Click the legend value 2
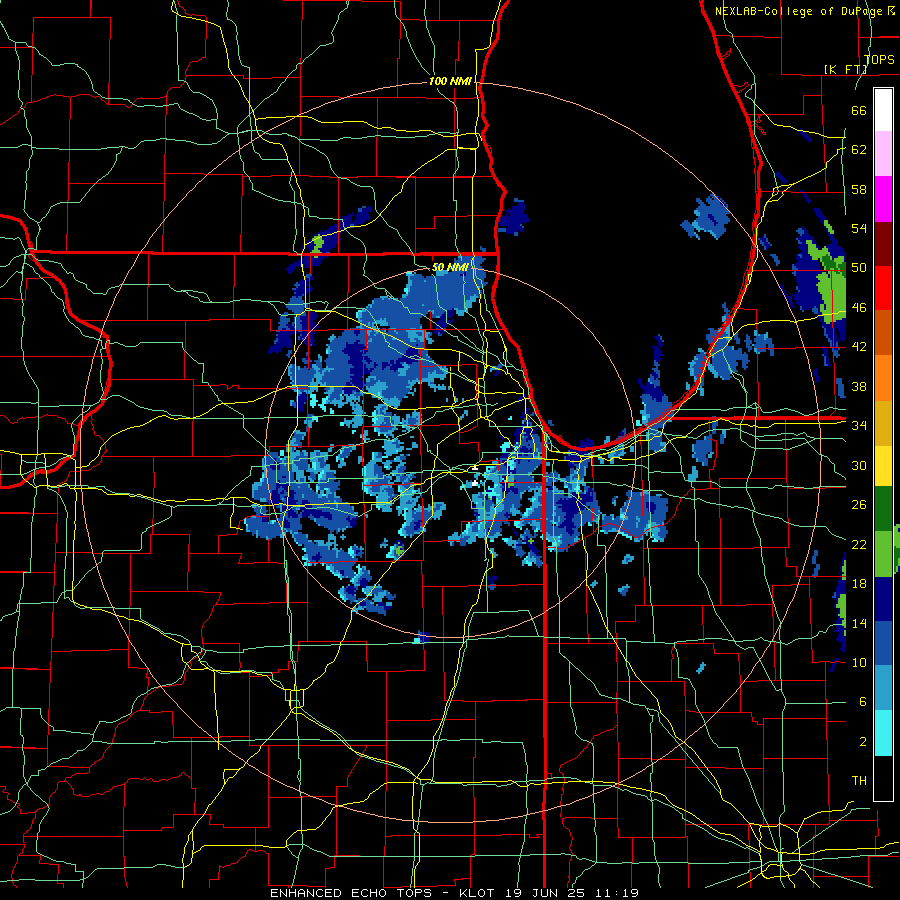 point(862,742)
